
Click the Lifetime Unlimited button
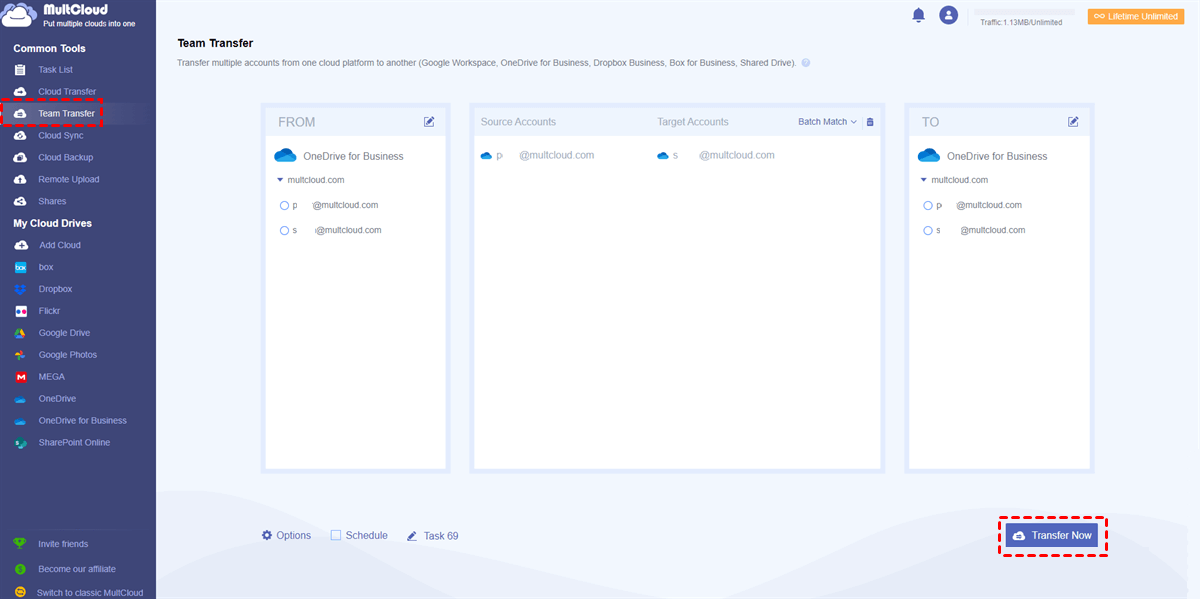point(1135,16)
